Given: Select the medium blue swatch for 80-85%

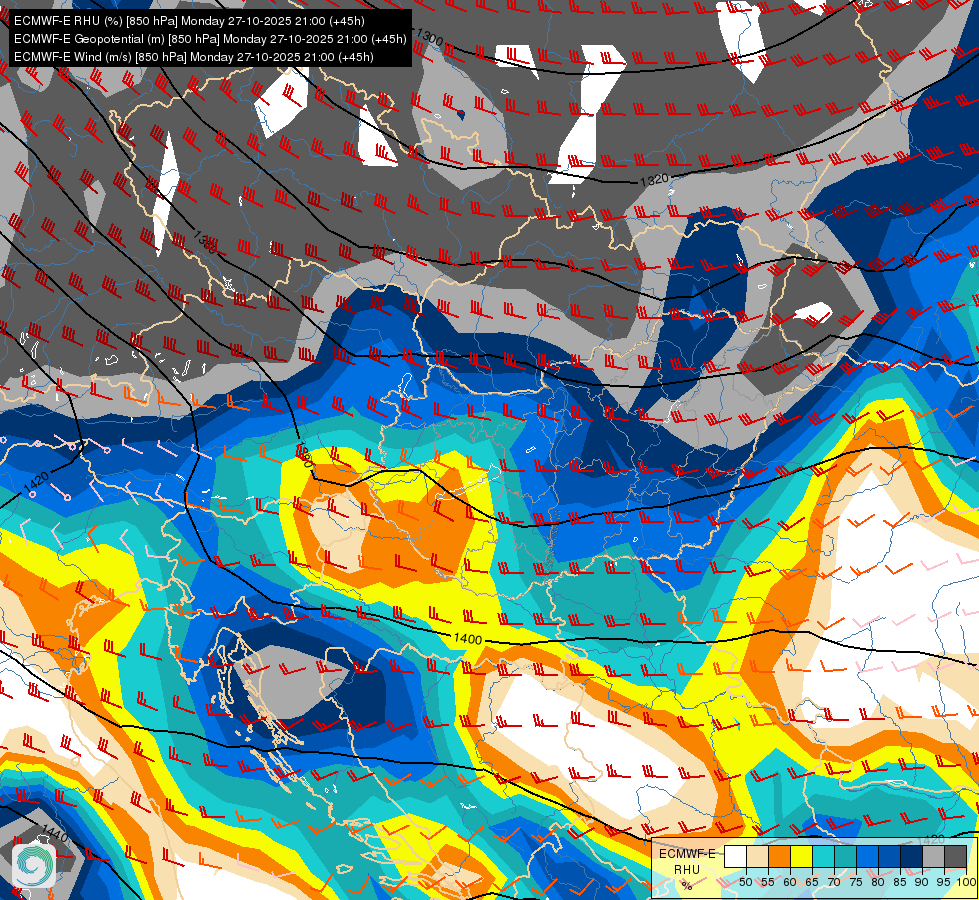Looking at the screenshot, I should tap(890, 856).
